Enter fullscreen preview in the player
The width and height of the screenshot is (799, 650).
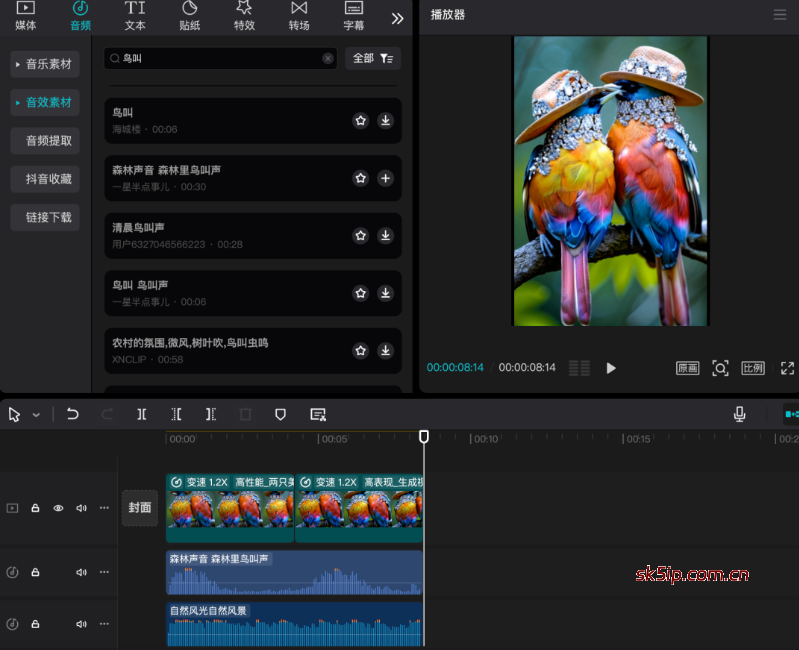pyautogui.click(x=787, y=368)
